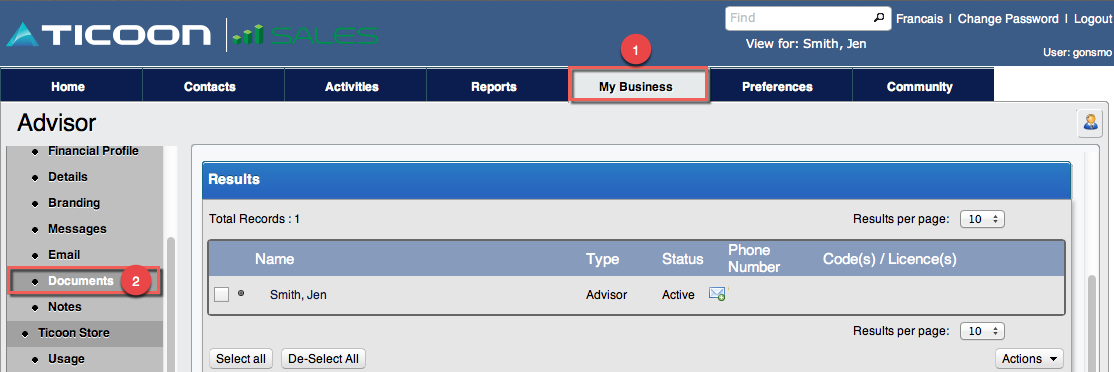The height and width of the screenshot is (372, 1114).
Task: Open Details in the sidebar
Action: [x=67, y=177]
